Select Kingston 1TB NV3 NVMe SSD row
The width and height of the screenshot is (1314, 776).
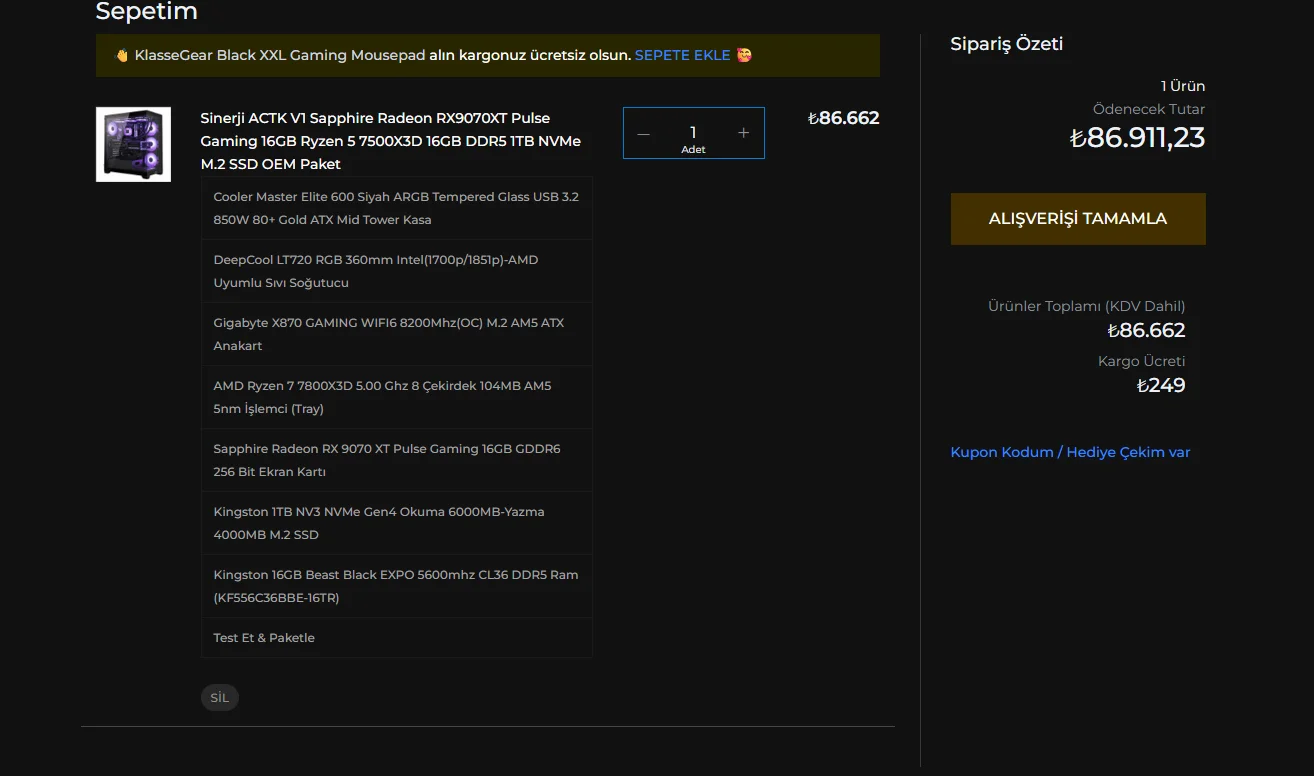tap(397, 523)
